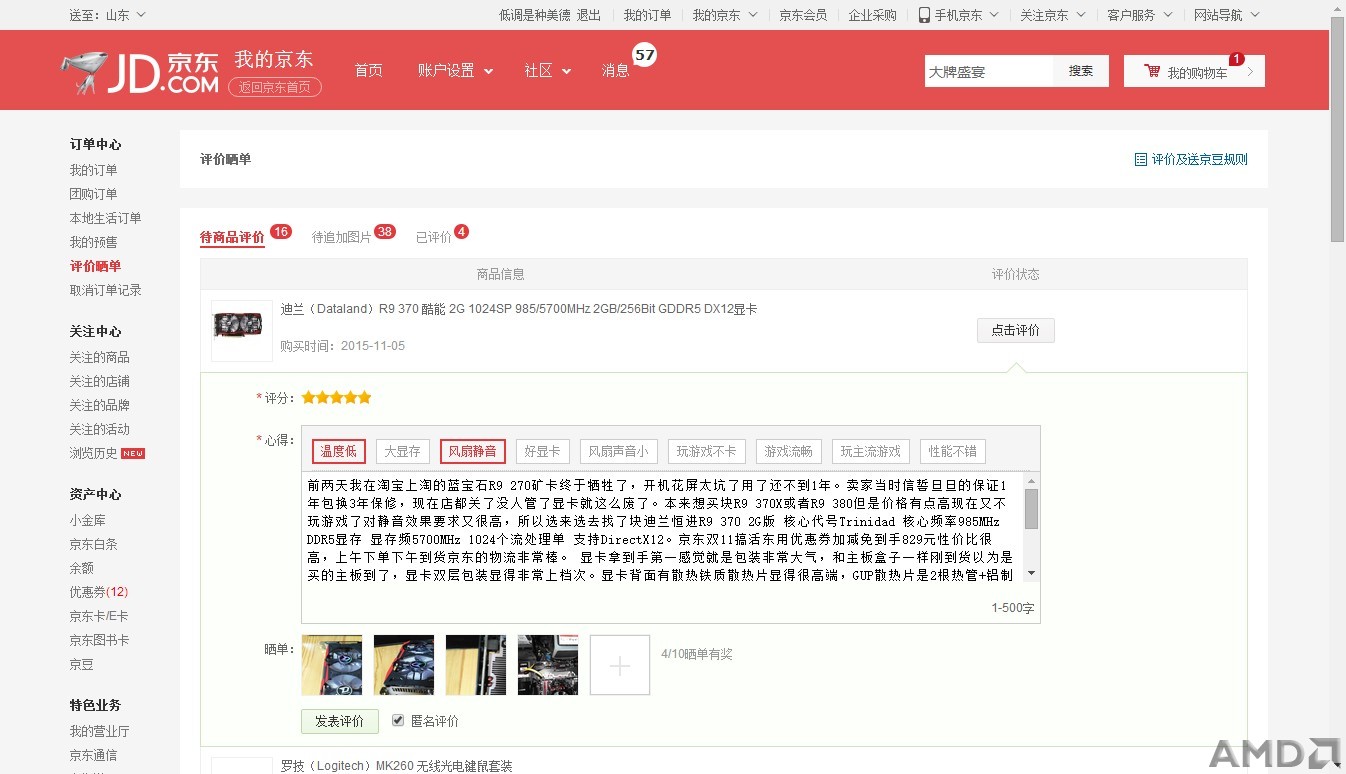Toggle the 玩主流游戏 tag
The height and width of the screenshot is (774, 1346).
coord(871,451)
